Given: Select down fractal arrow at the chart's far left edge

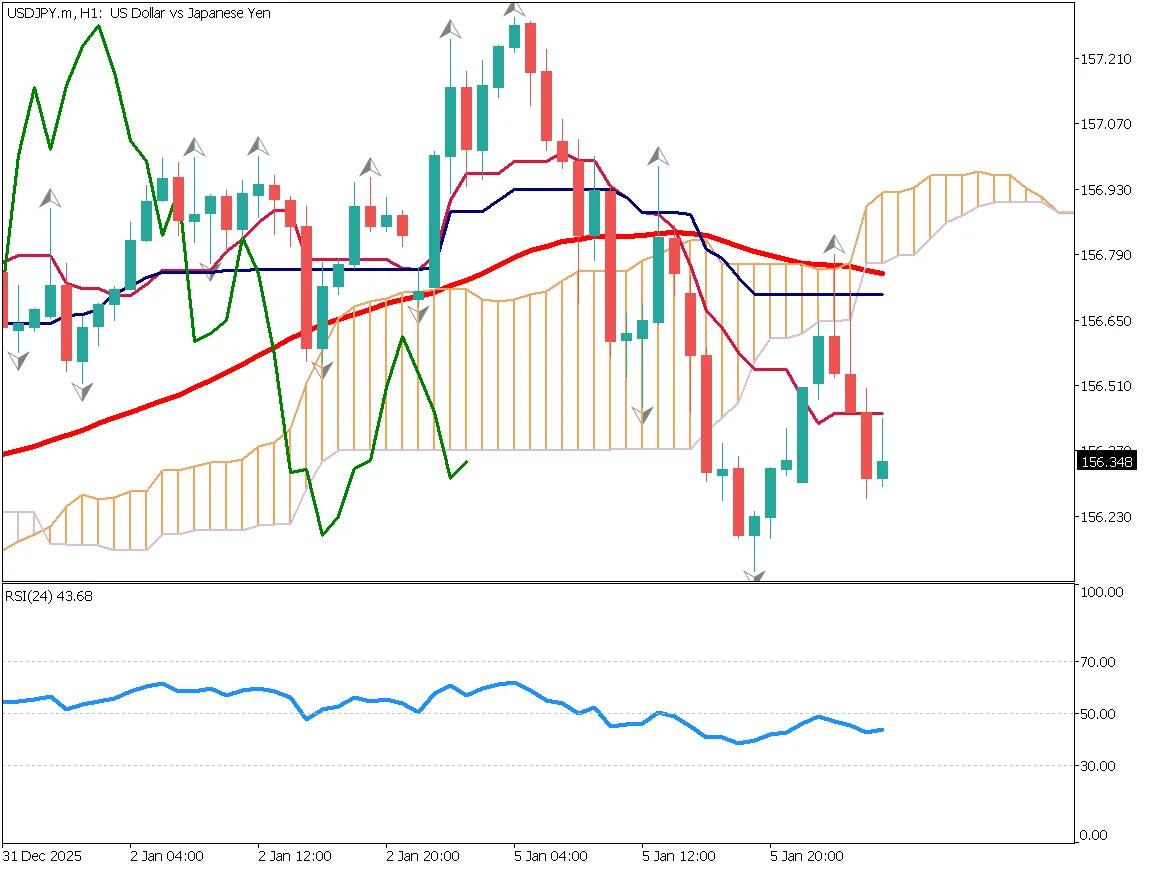Looking at the screenshot, I should click(x=17, y=359).
